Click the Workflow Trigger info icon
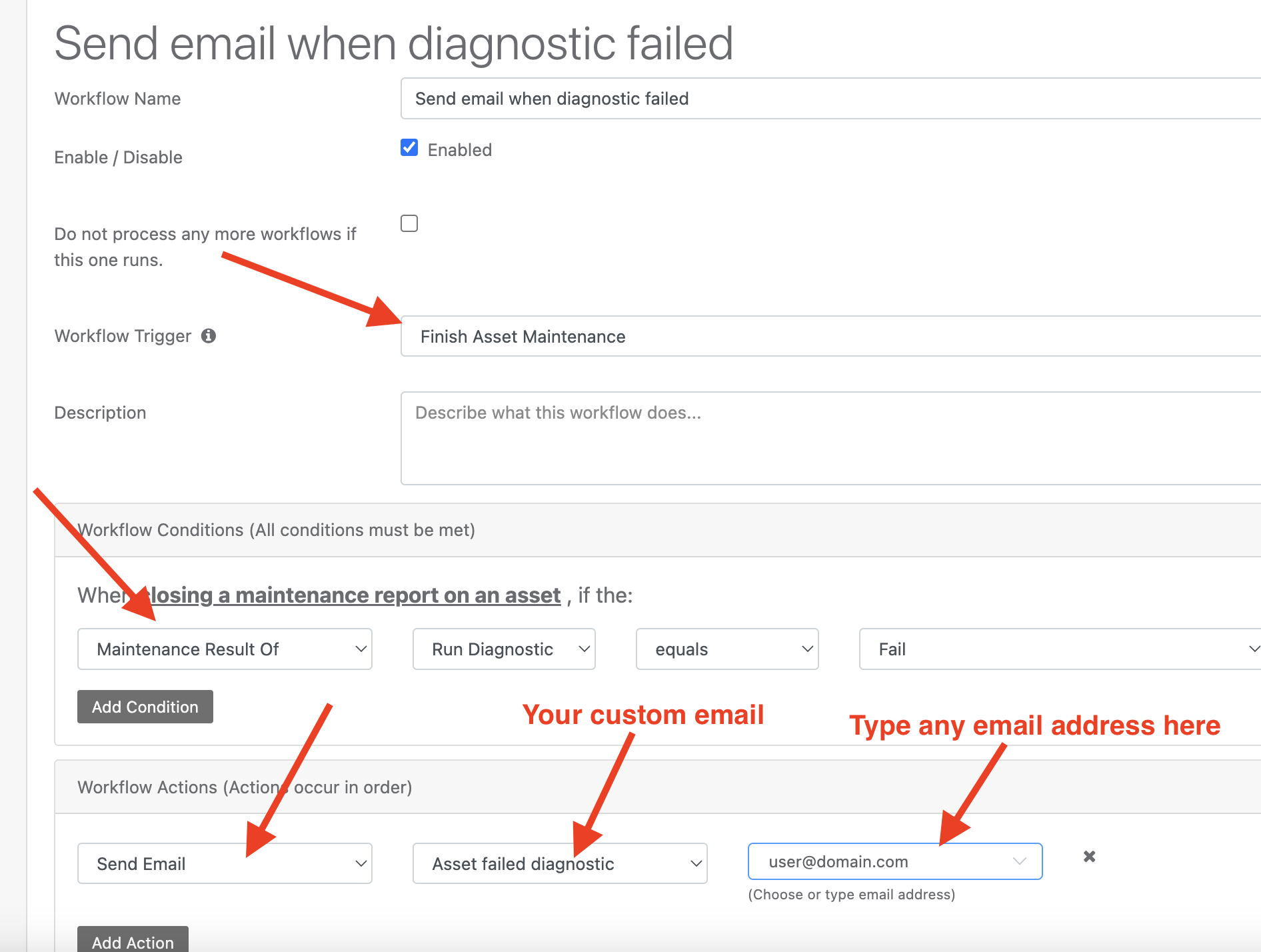The image size is (1261, 952). (x=209, y=336)
